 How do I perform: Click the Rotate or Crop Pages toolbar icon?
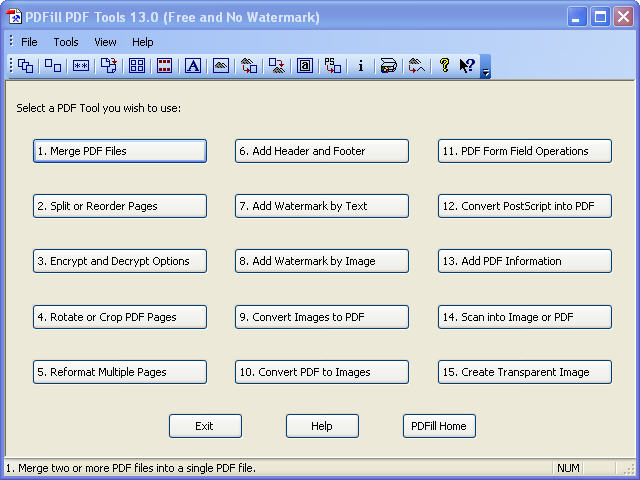(109, 66)
